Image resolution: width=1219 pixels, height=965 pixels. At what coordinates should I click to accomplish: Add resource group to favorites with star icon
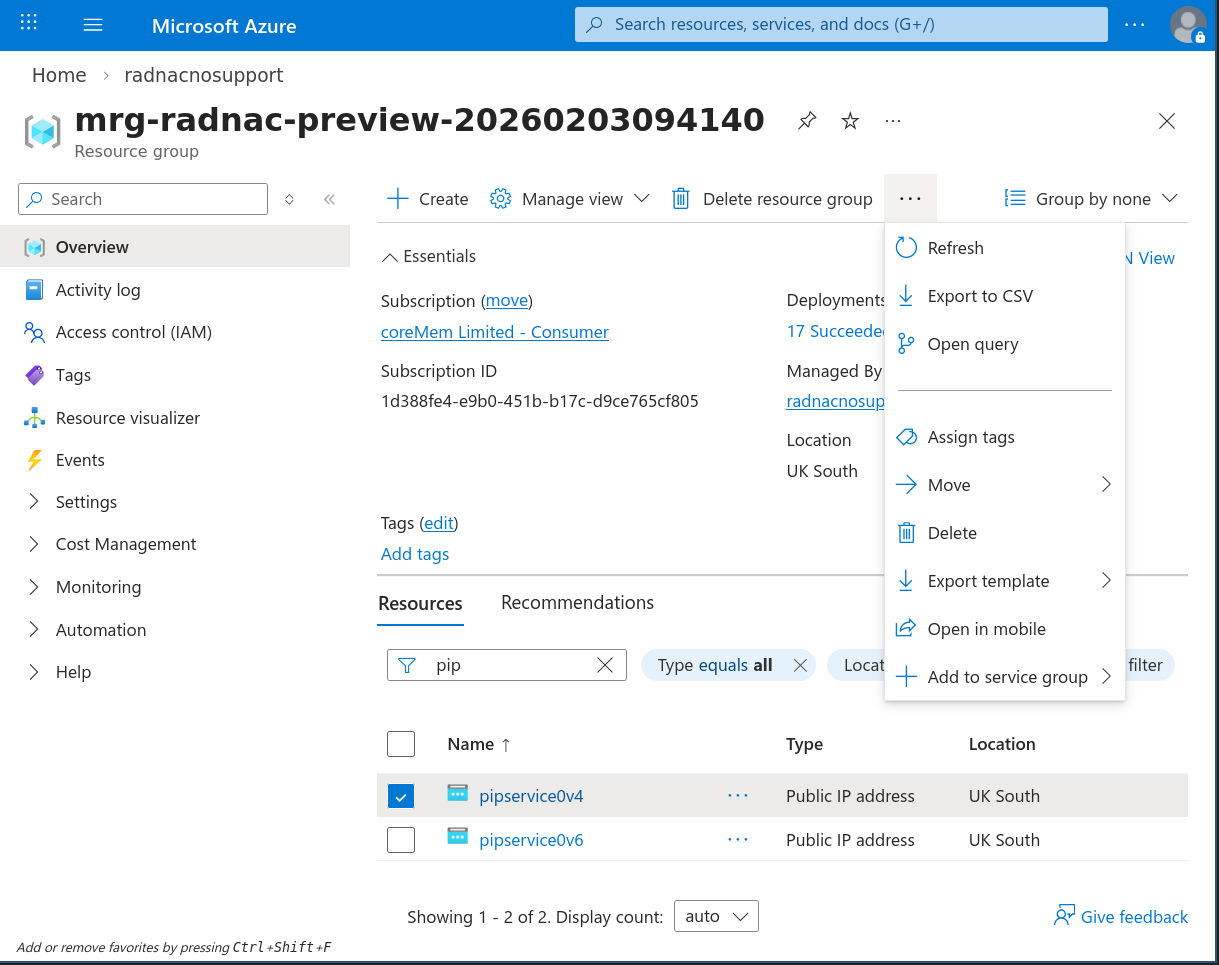[850, 121]
